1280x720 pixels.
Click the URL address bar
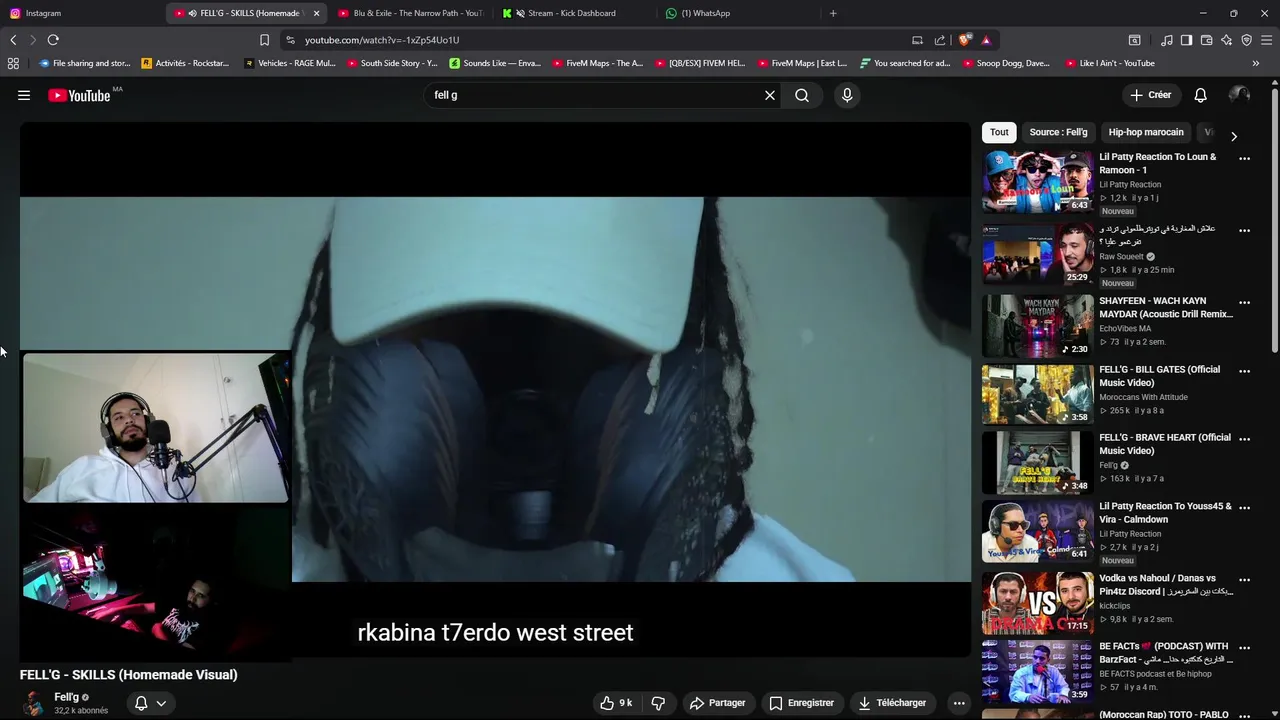[x=590, y=40]
